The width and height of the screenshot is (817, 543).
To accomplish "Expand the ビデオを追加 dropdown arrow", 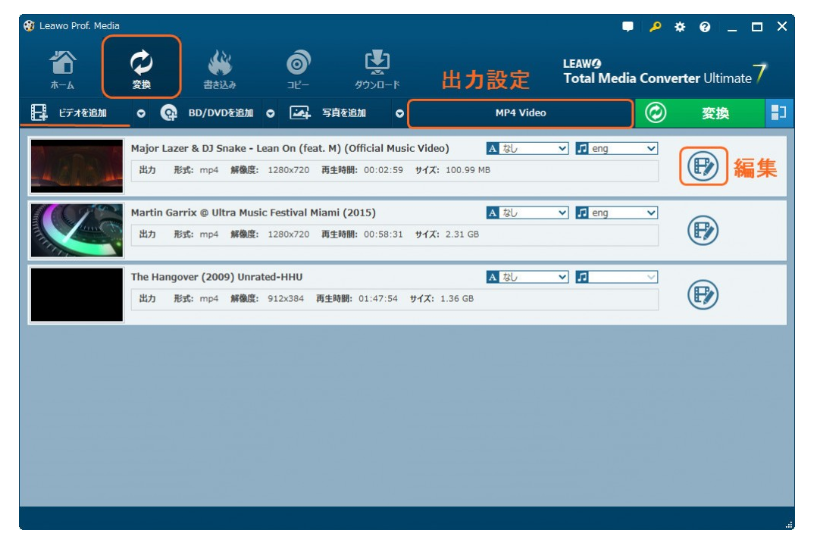I will coord(141,114).
